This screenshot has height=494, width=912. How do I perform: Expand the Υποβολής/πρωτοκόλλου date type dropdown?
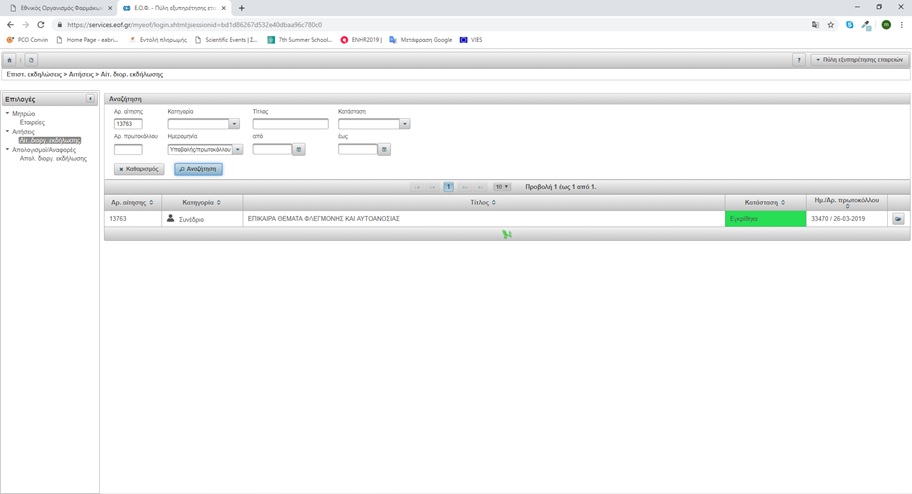pyautogui.click(x=238, y=150)
